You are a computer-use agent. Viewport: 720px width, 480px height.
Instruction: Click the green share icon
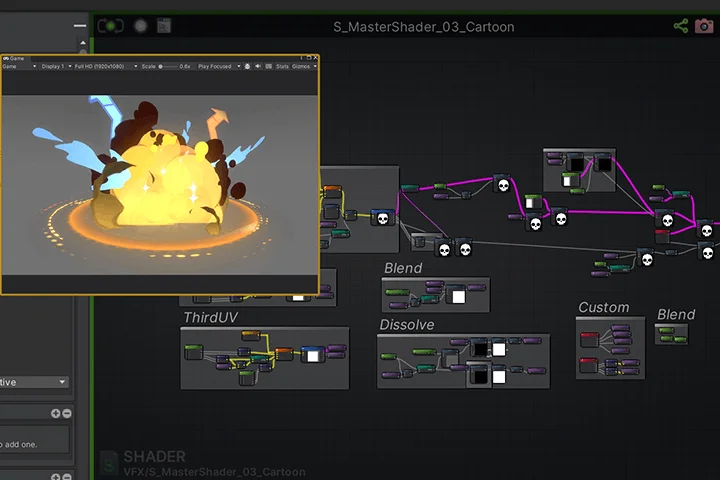click(x=681, y=26)
